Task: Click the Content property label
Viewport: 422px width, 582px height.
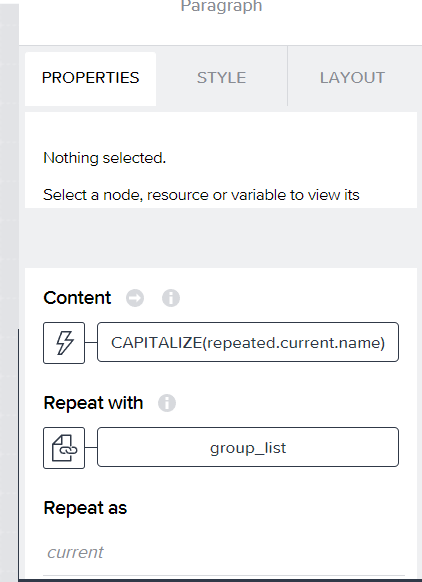Action: (77, 298)
